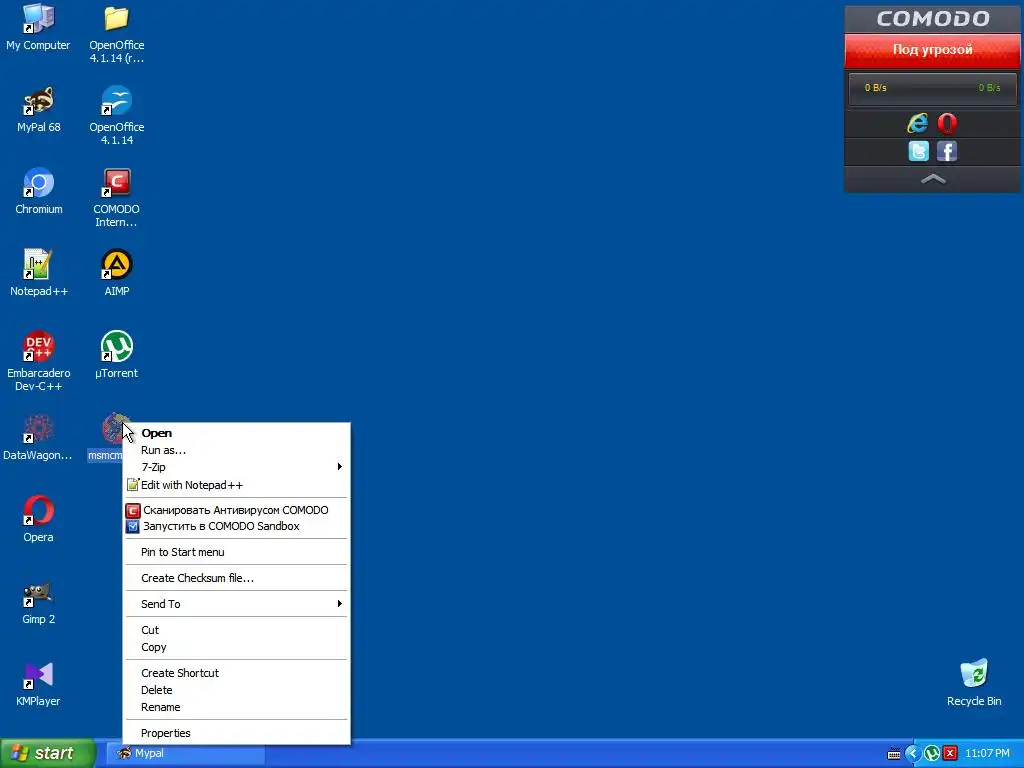
Task: Choose Cut in the context menu
Action: [236, 630]
